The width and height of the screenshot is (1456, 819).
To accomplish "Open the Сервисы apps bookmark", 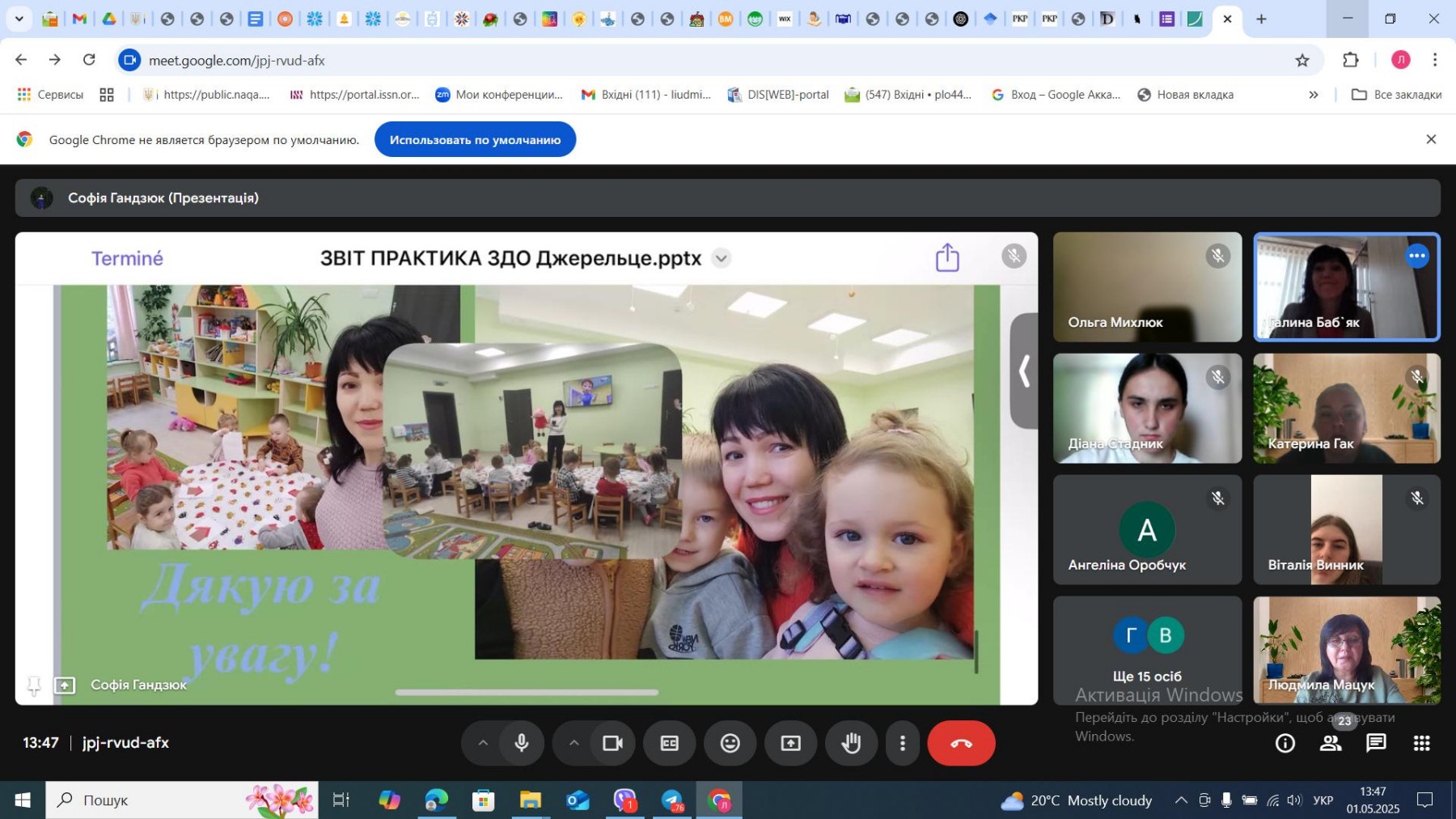I will pos(50,95).
